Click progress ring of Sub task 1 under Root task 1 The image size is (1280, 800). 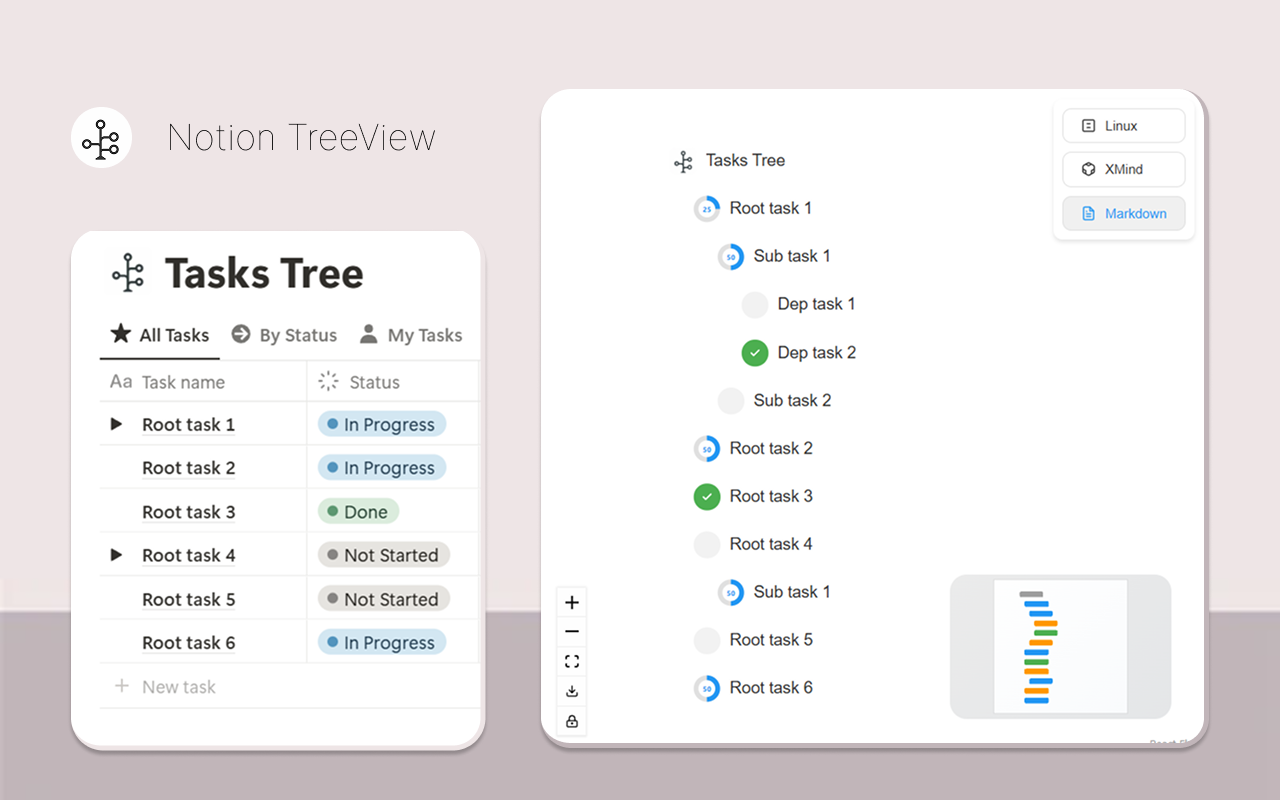[x=731, y=257]
